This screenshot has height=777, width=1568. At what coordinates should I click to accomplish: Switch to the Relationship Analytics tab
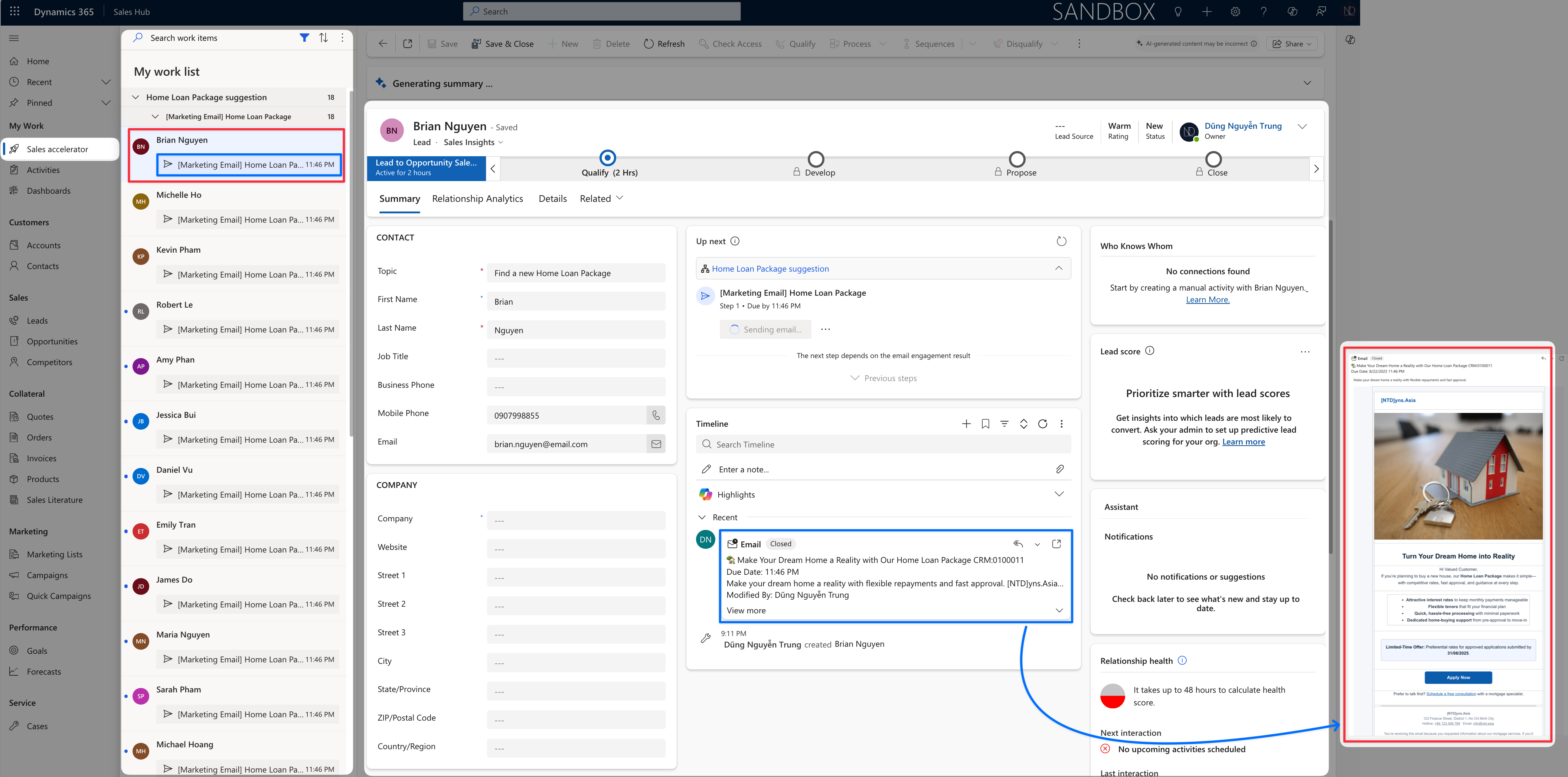point(477,199)
